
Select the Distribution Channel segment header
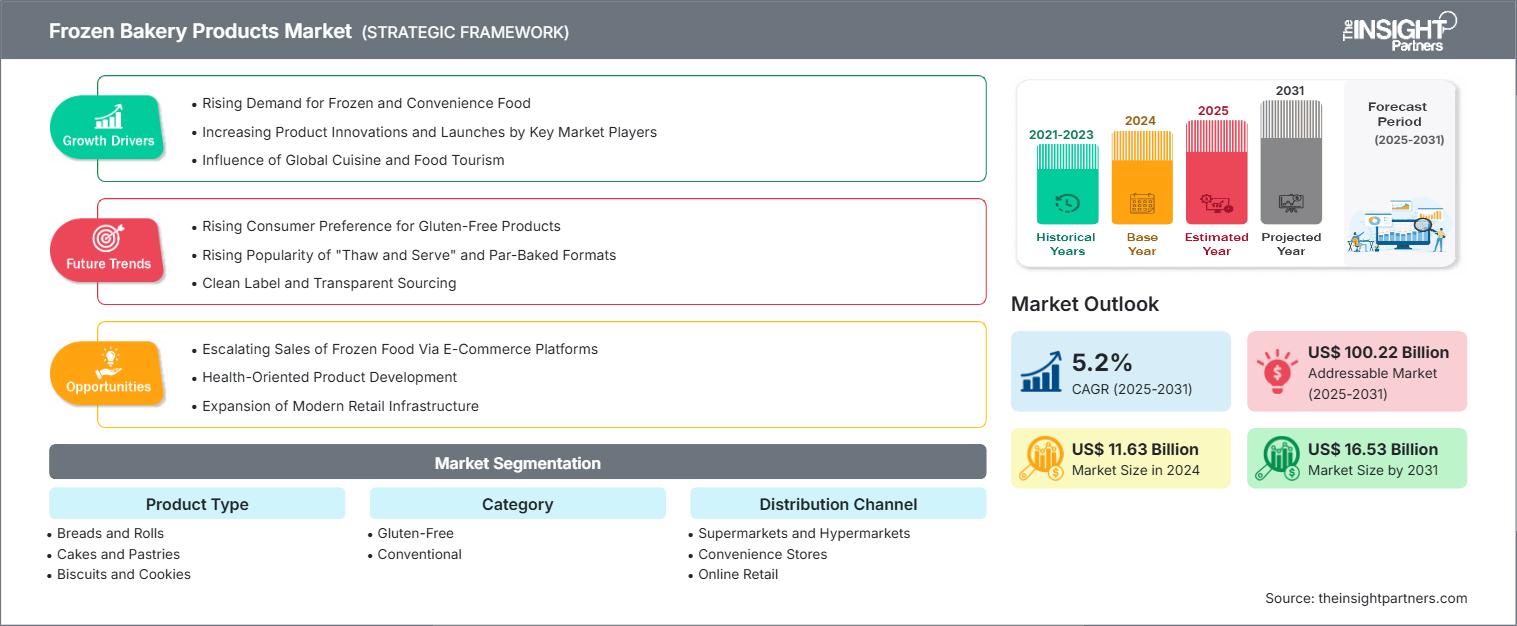[x=837, y=504]
